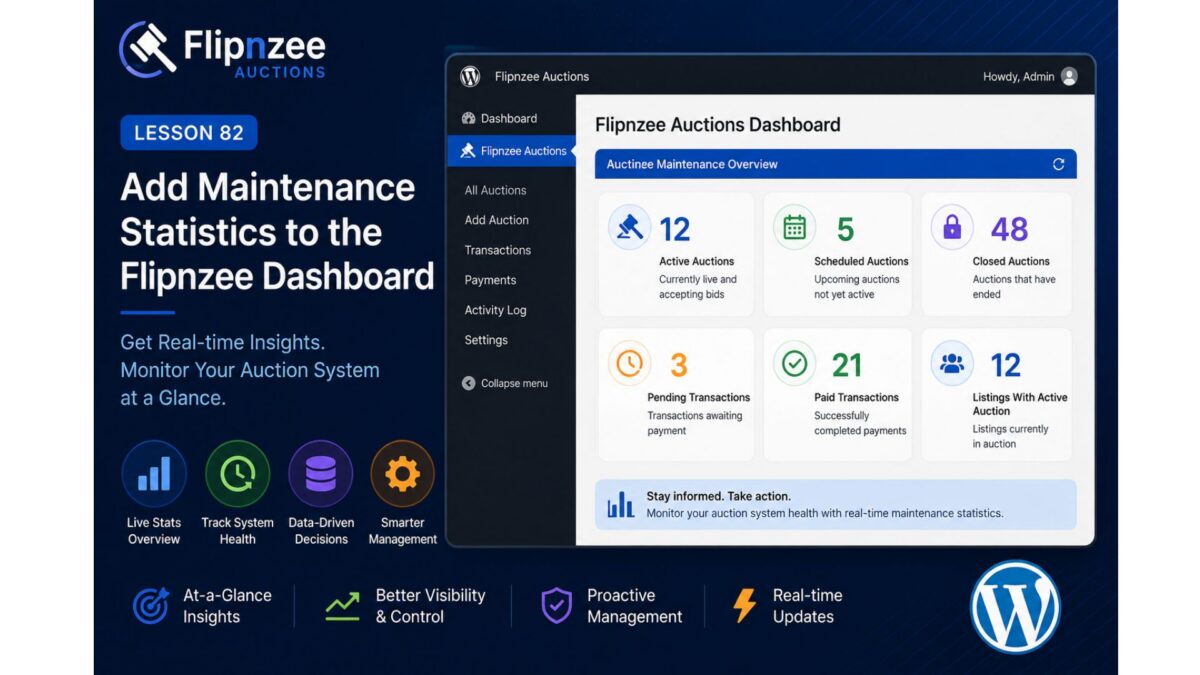Click the Currently live and accepting bids text
The width and height of the screenshot is (1200, 675).
coord(698,287)
